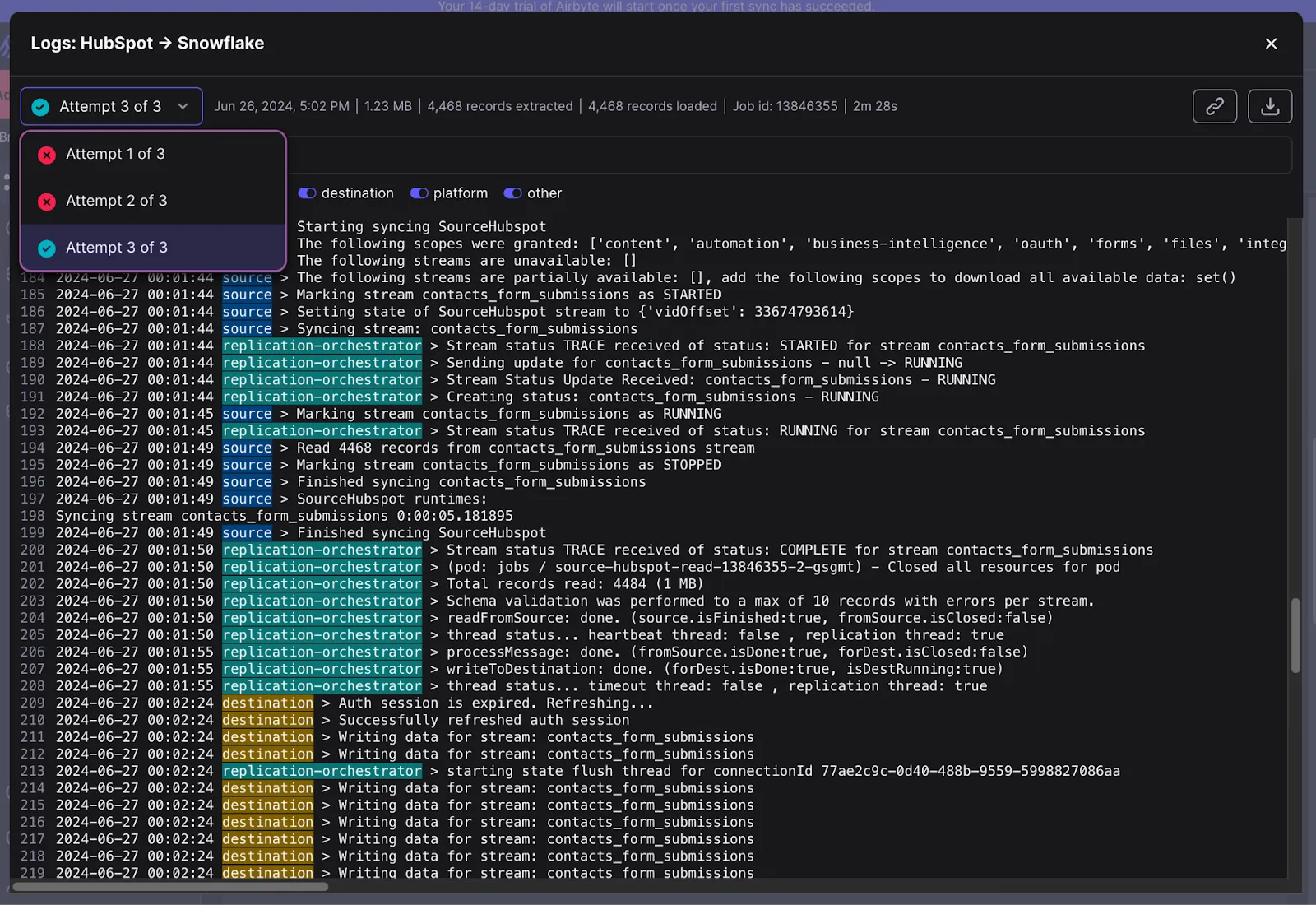Click log line 201 'Closed all resources for pod'
Screen dimensions: 1316x905
pos(570,567)
